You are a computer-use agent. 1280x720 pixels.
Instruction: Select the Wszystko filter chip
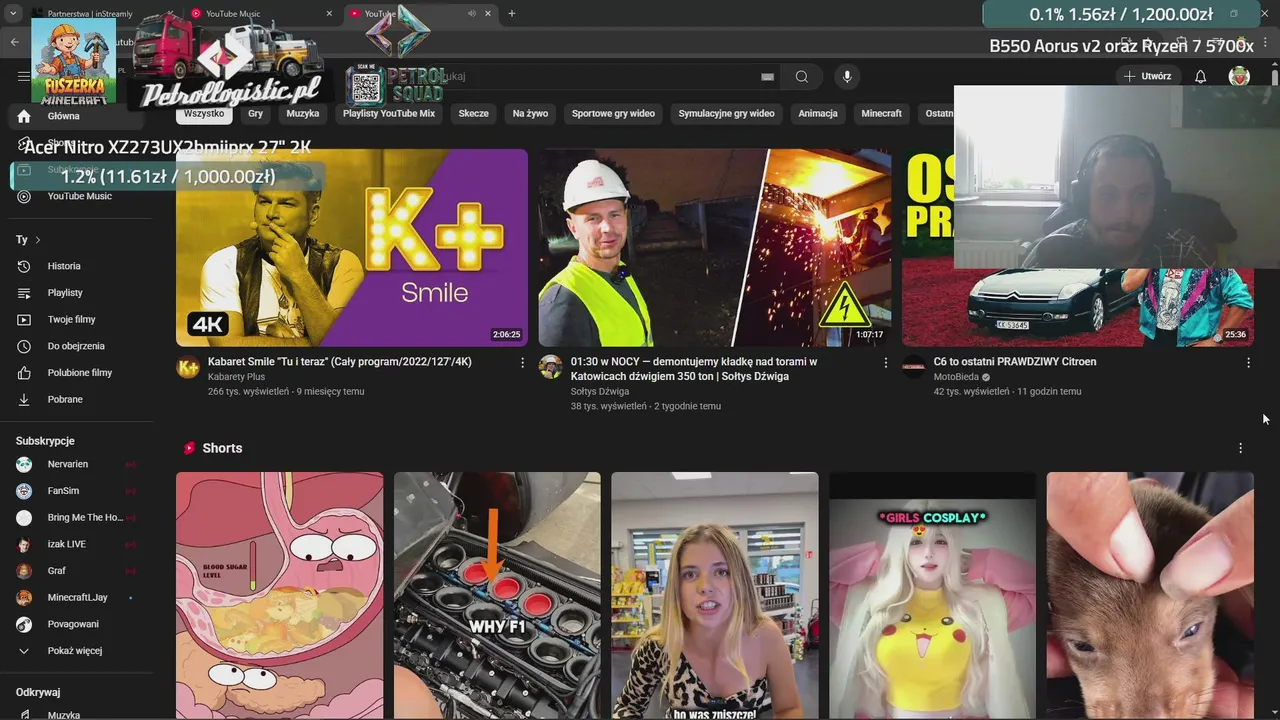pyautogui.click(x=204, y=114)
